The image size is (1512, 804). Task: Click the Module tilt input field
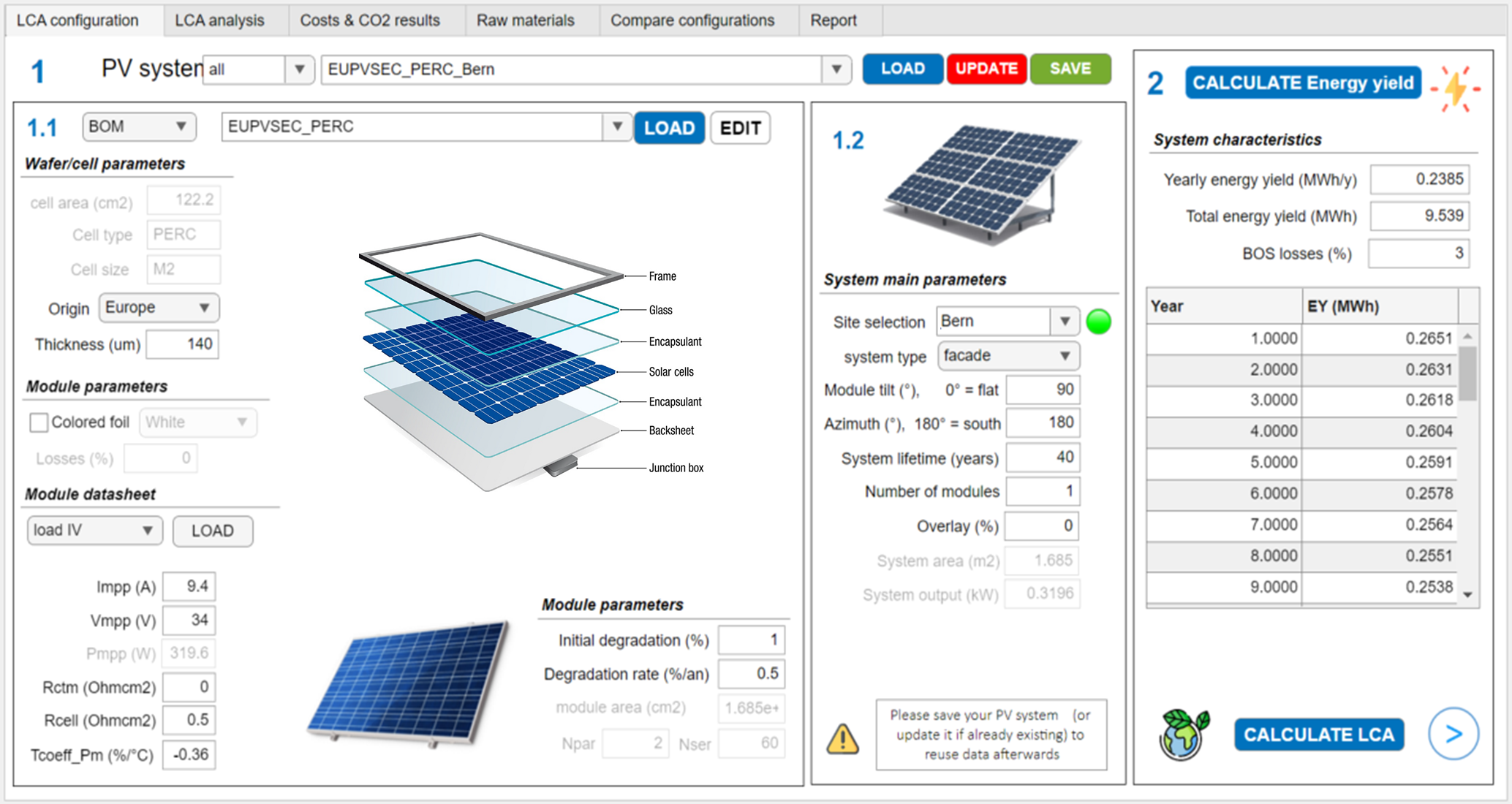(1043, 390)
